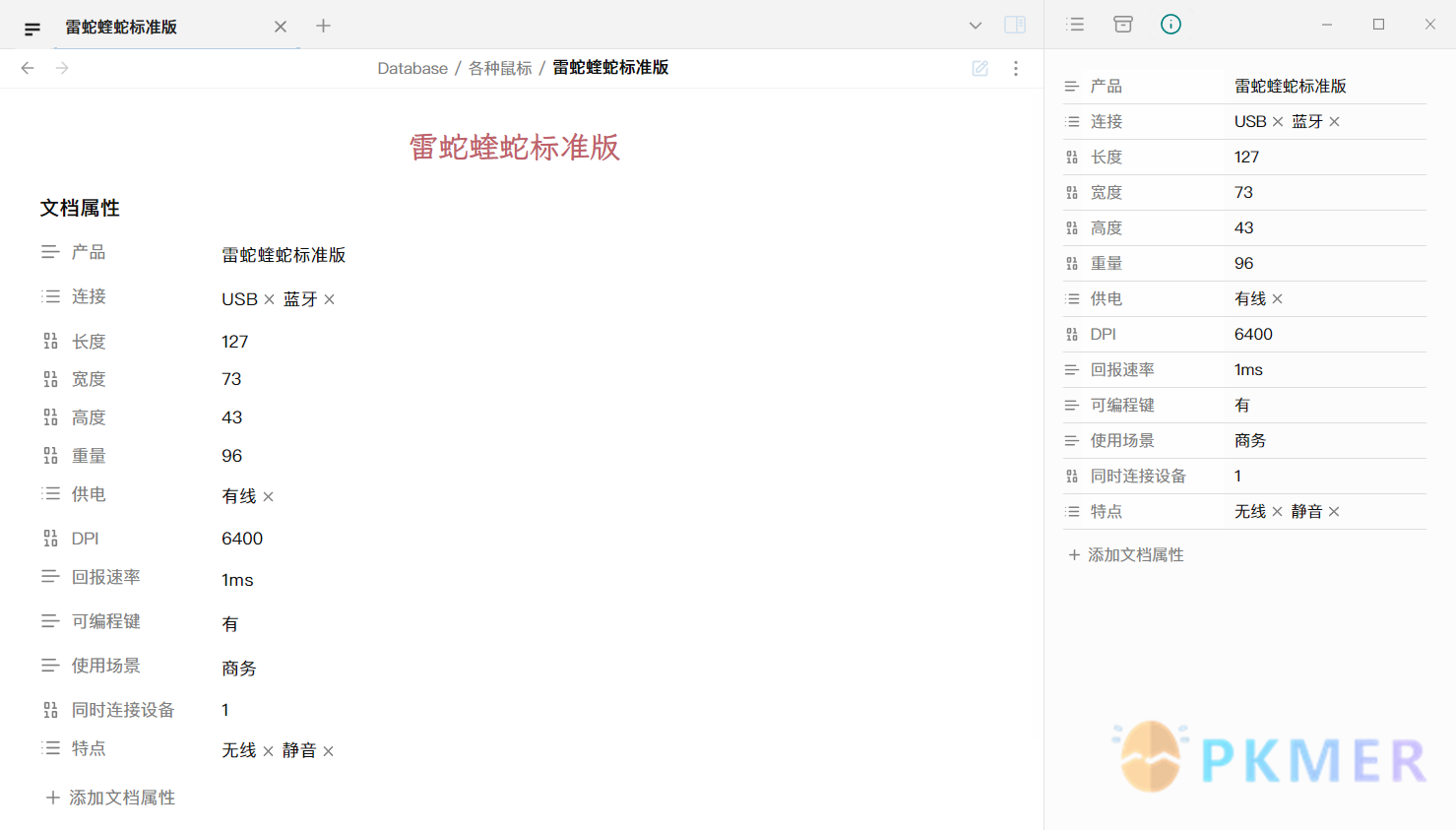Remove the 静音 tag in the note

tap(328, 751)
